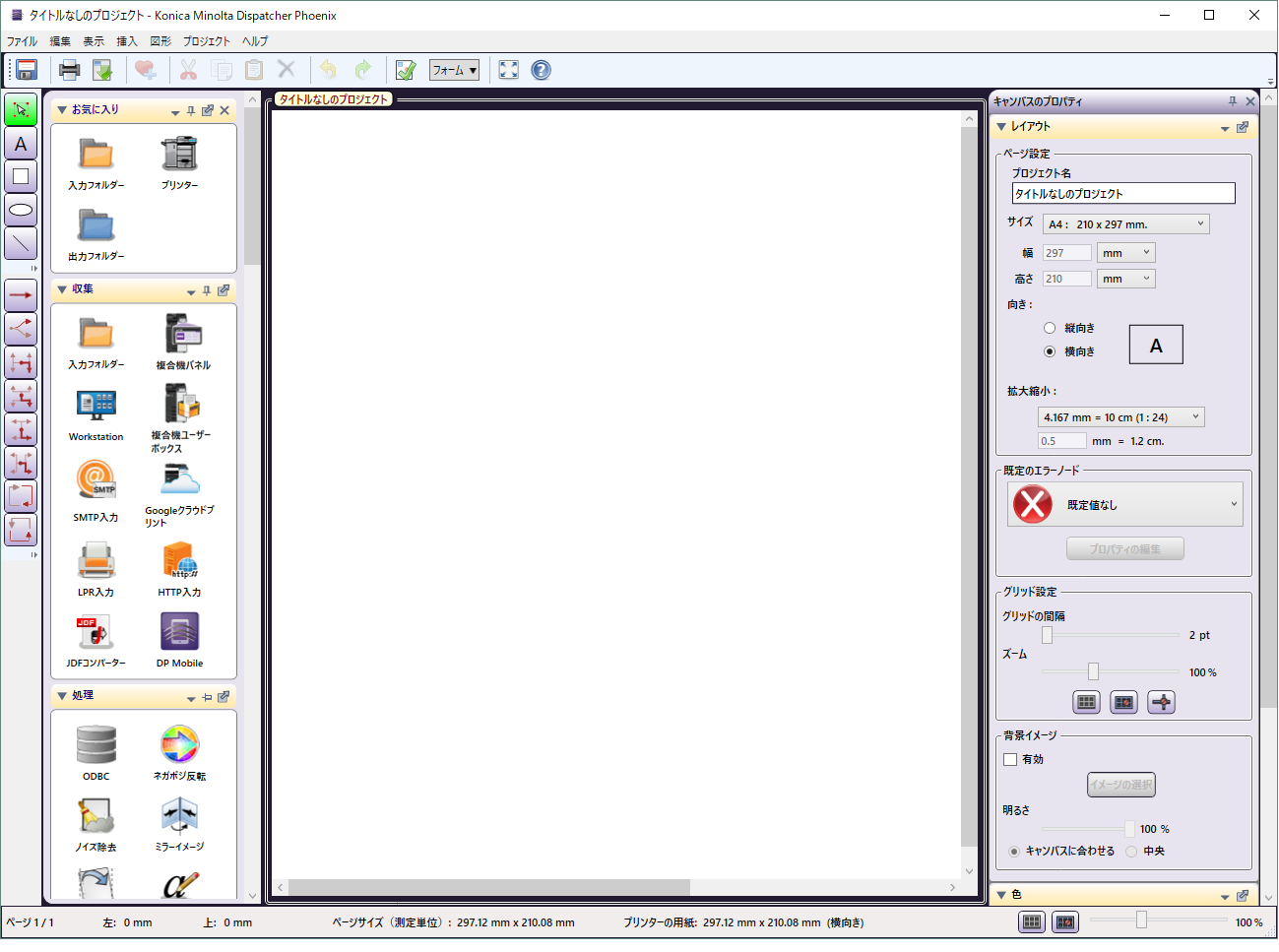Select the pointer selection tool
The width and height of the screenshot is (1279, 952).
tap(21, 109)
